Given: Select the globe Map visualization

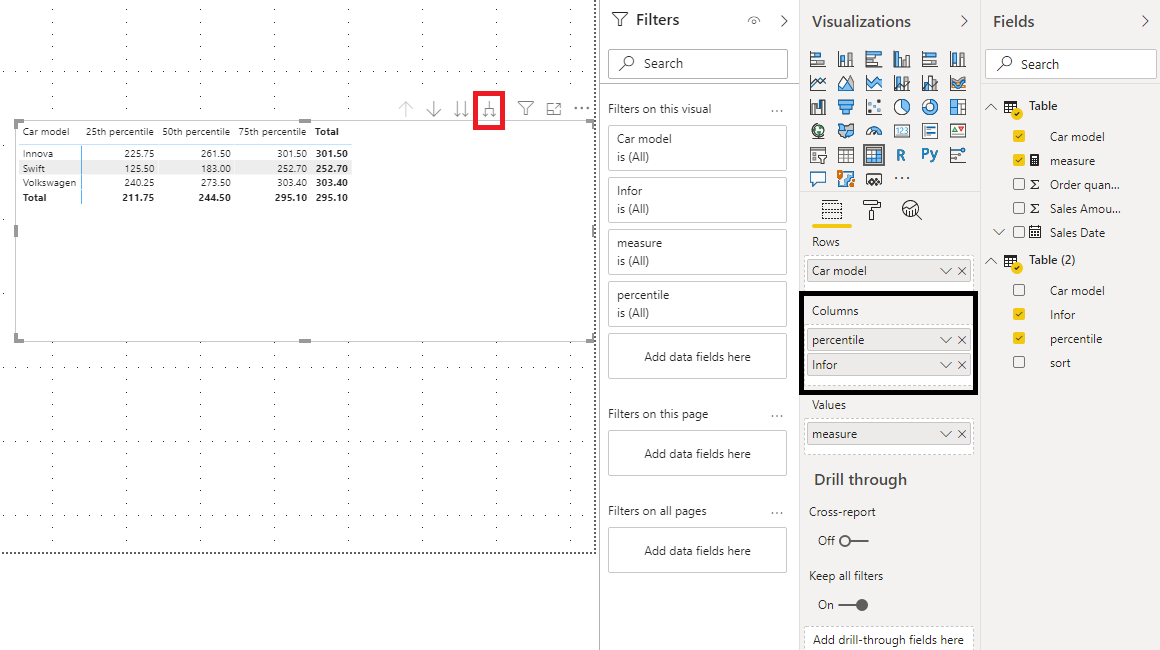Looking at the screenshot, I should click(817, 131).
